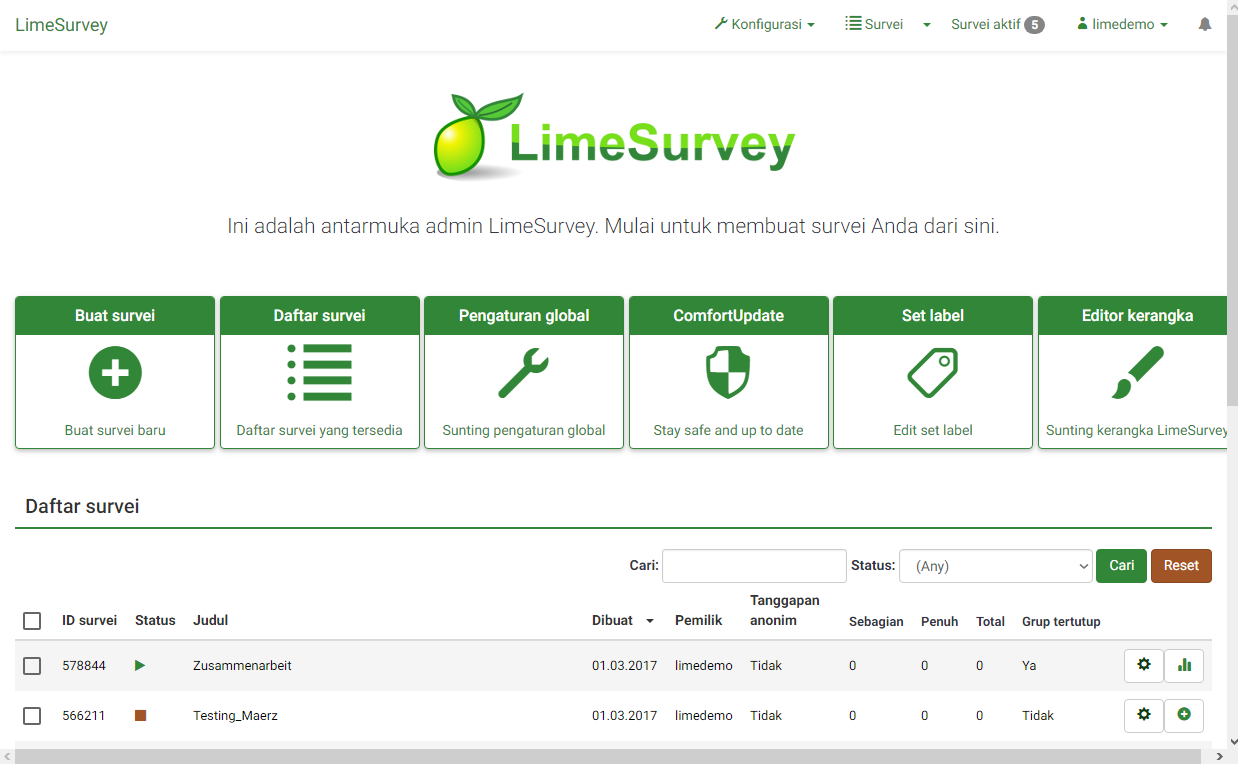Click the active play status icon of Zusammenarbeit
This screenshot has height=764, width=1238.
pyautogui.click(x=140, y=665)
